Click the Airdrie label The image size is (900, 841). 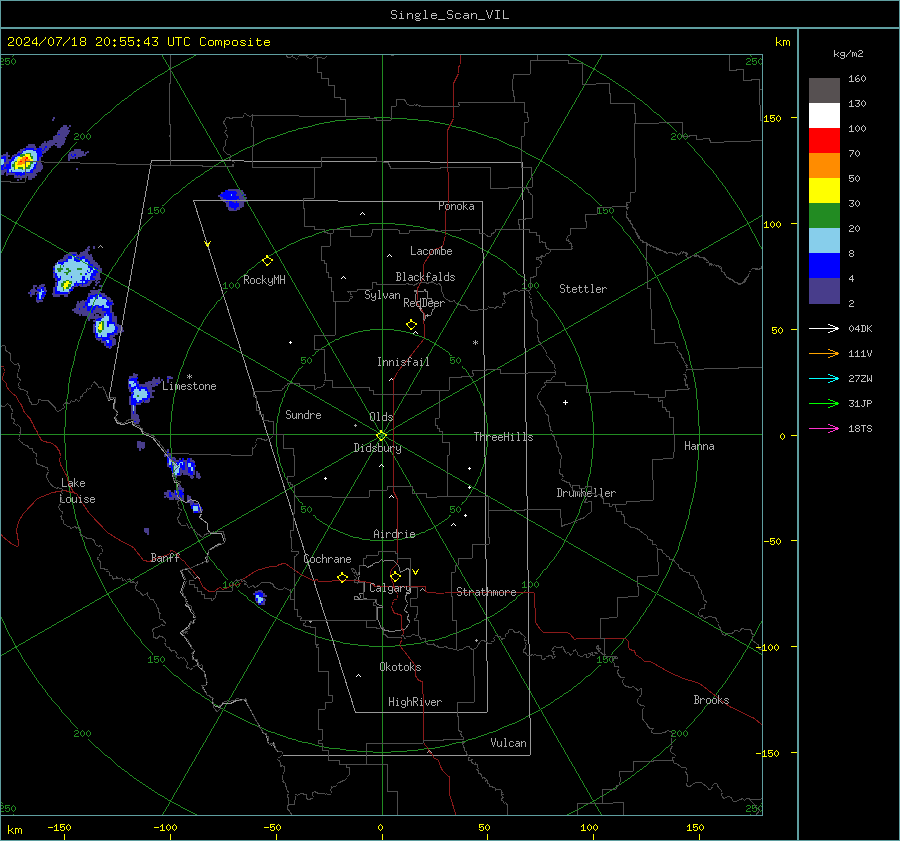coord(394,534)
